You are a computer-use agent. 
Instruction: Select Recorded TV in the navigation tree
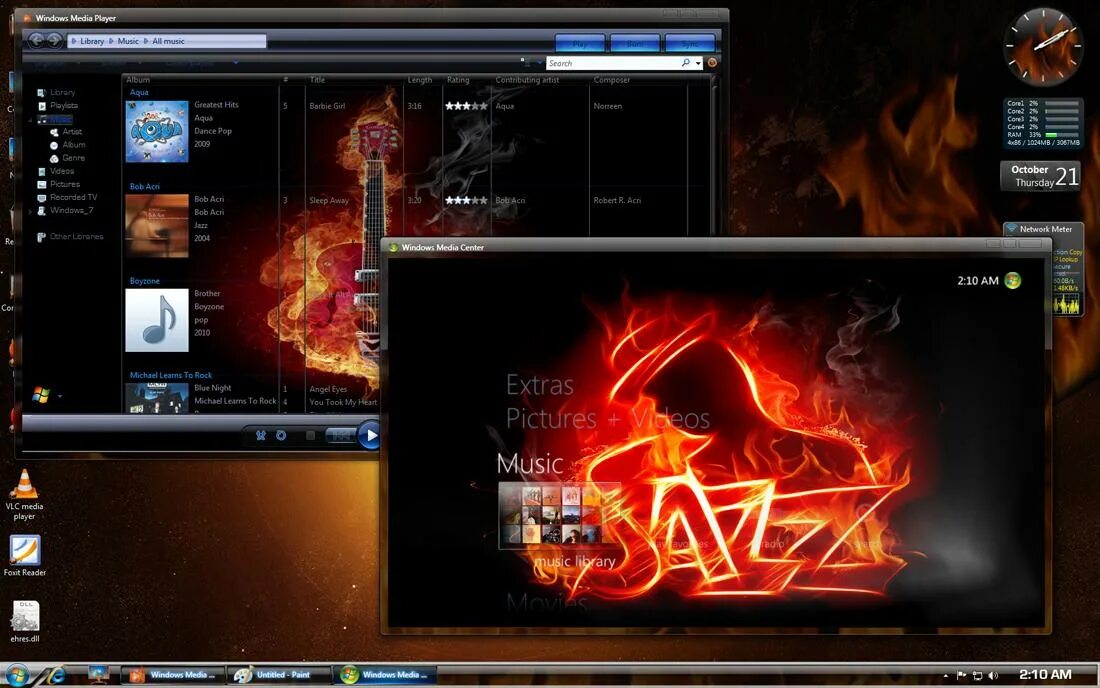(74, 197)
